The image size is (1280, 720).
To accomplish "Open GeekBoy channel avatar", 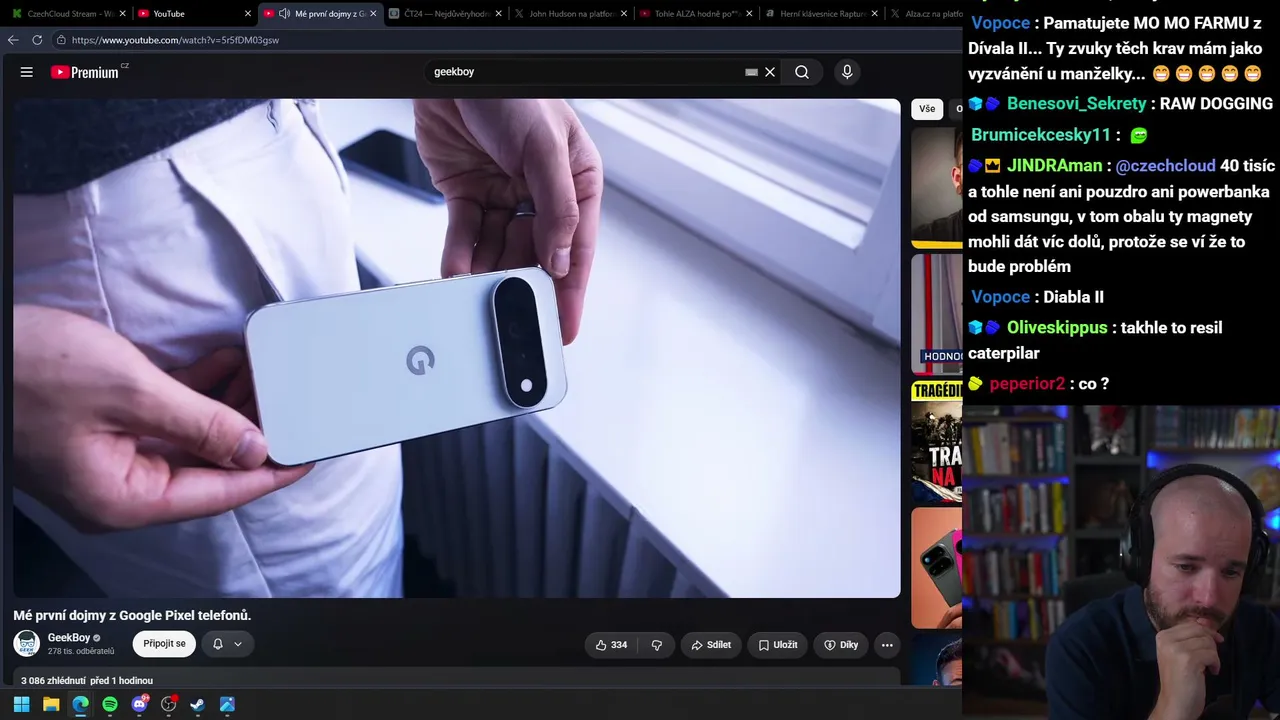I will [x=27, y=644].
